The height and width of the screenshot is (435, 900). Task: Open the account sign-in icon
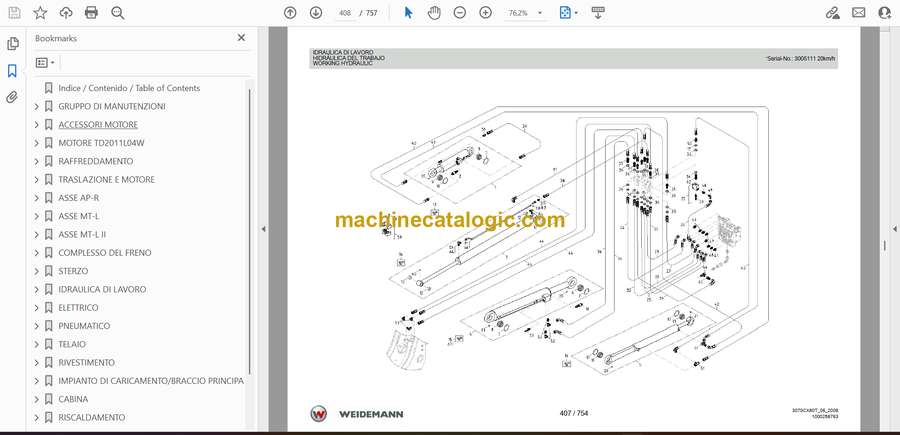click(885, 13)
